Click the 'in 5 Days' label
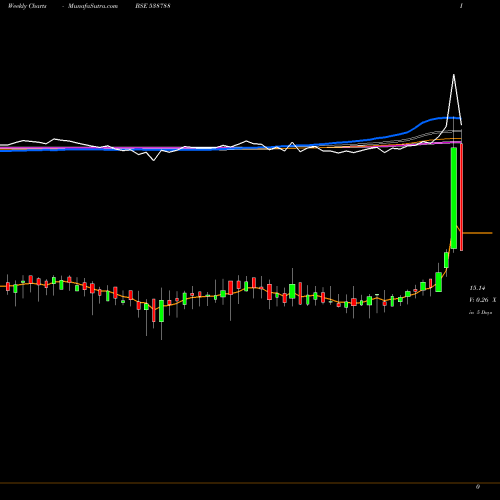 click(x=481, y=313)
